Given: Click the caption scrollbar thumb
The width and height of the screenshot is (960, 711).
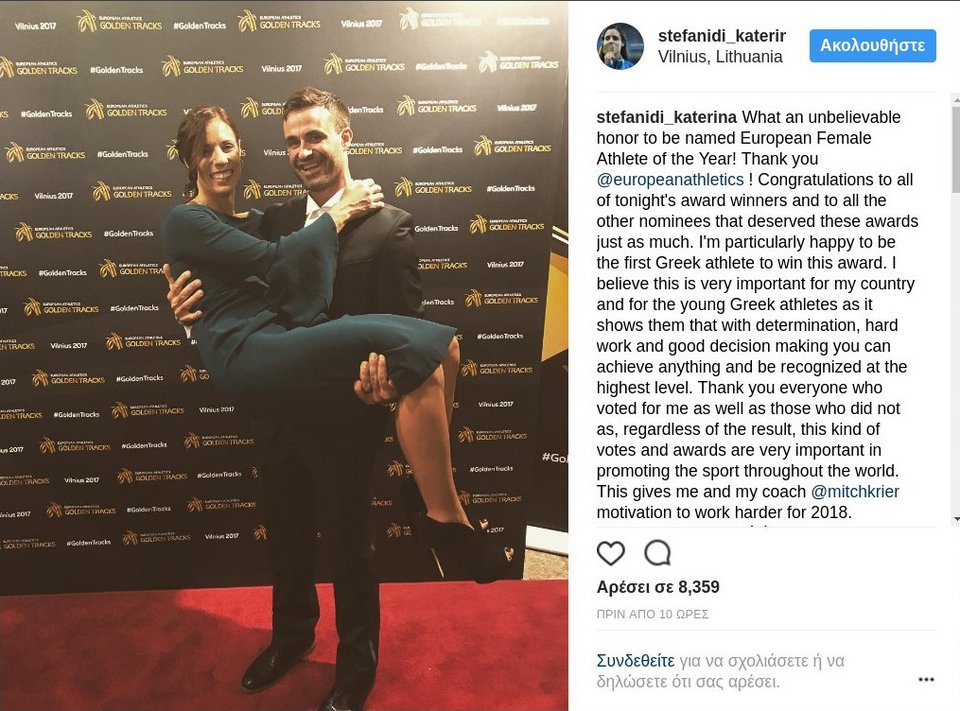Looking at the screenshot, I should point(956,149).
